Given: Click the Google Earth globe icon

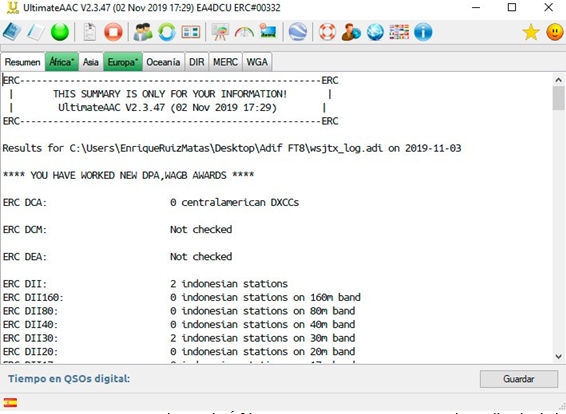Looking at the screenshot, I should pos(298,32).
